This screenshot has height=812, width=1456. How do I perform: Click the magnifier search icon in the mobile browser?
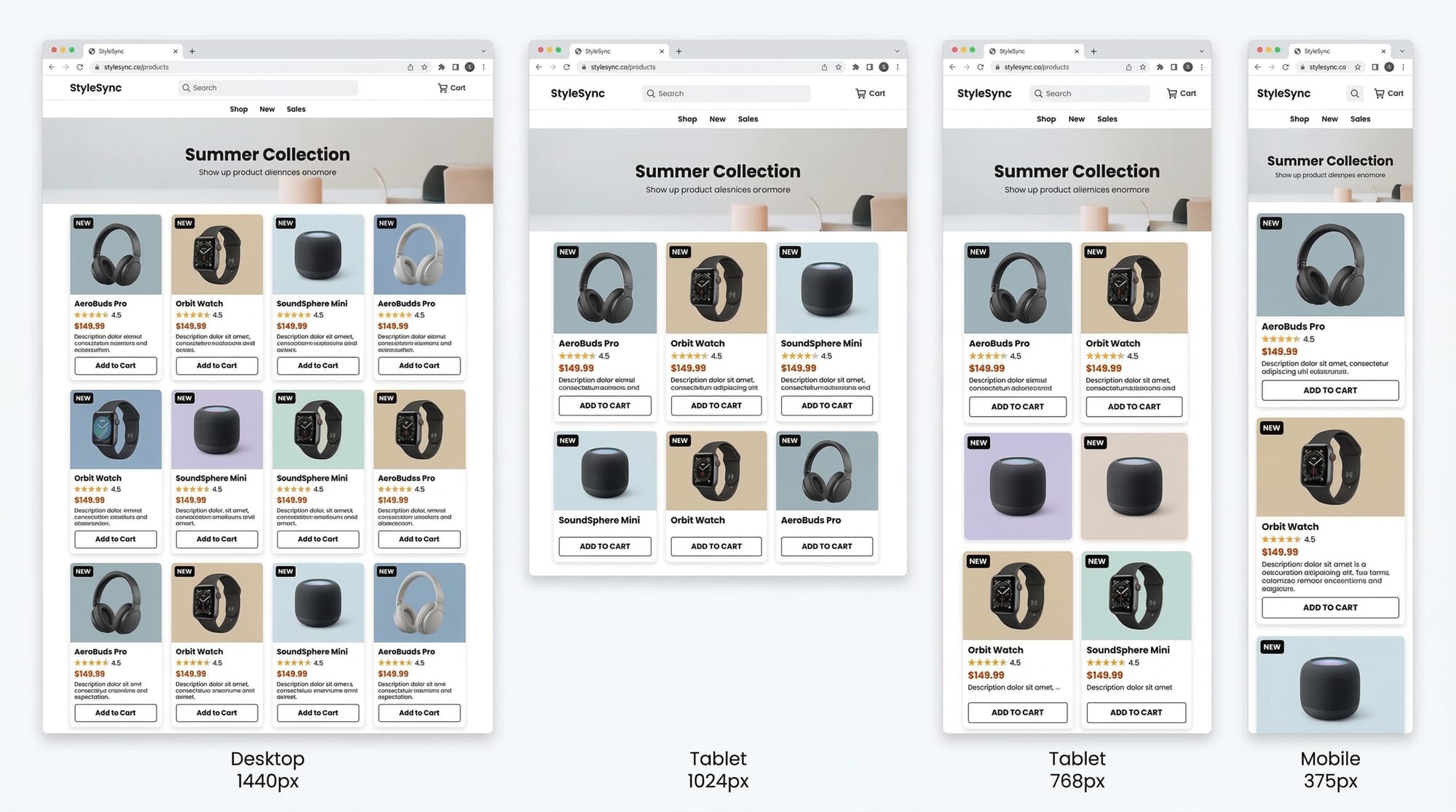1354,93
